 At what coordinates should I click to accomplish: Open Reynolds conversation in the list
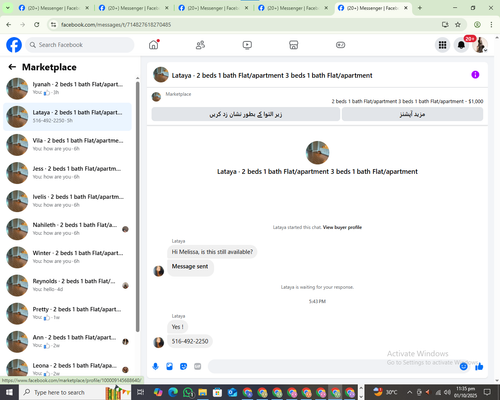click(x=67, y=285)
